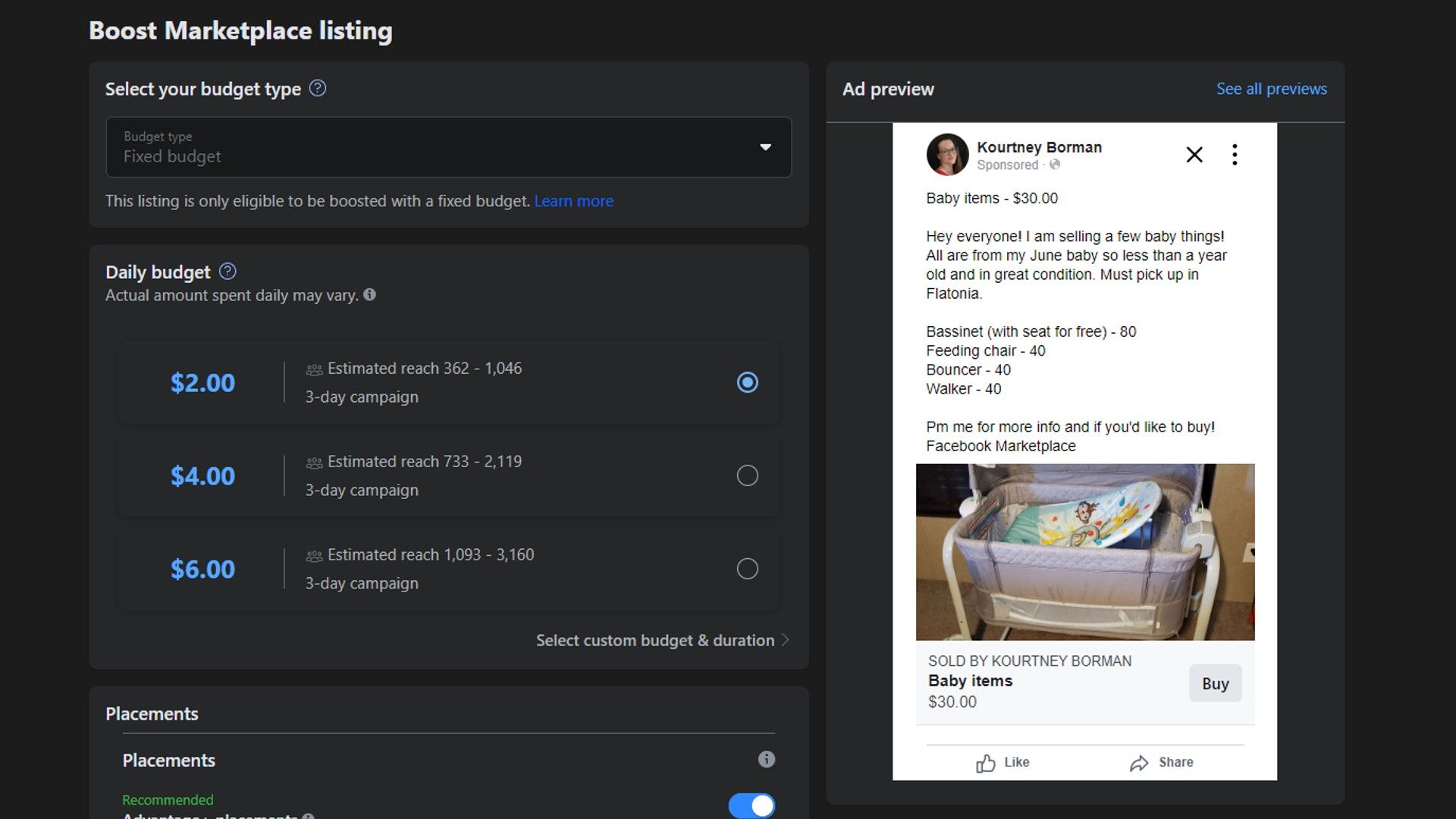Select the $2.00 daily budget option
The width and height of the screenshot is (1456, 819).
coord(747,382)
